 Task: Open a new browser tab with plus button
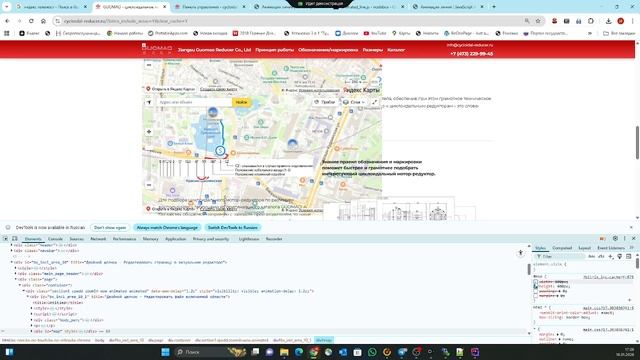click(x=494, y=7)
